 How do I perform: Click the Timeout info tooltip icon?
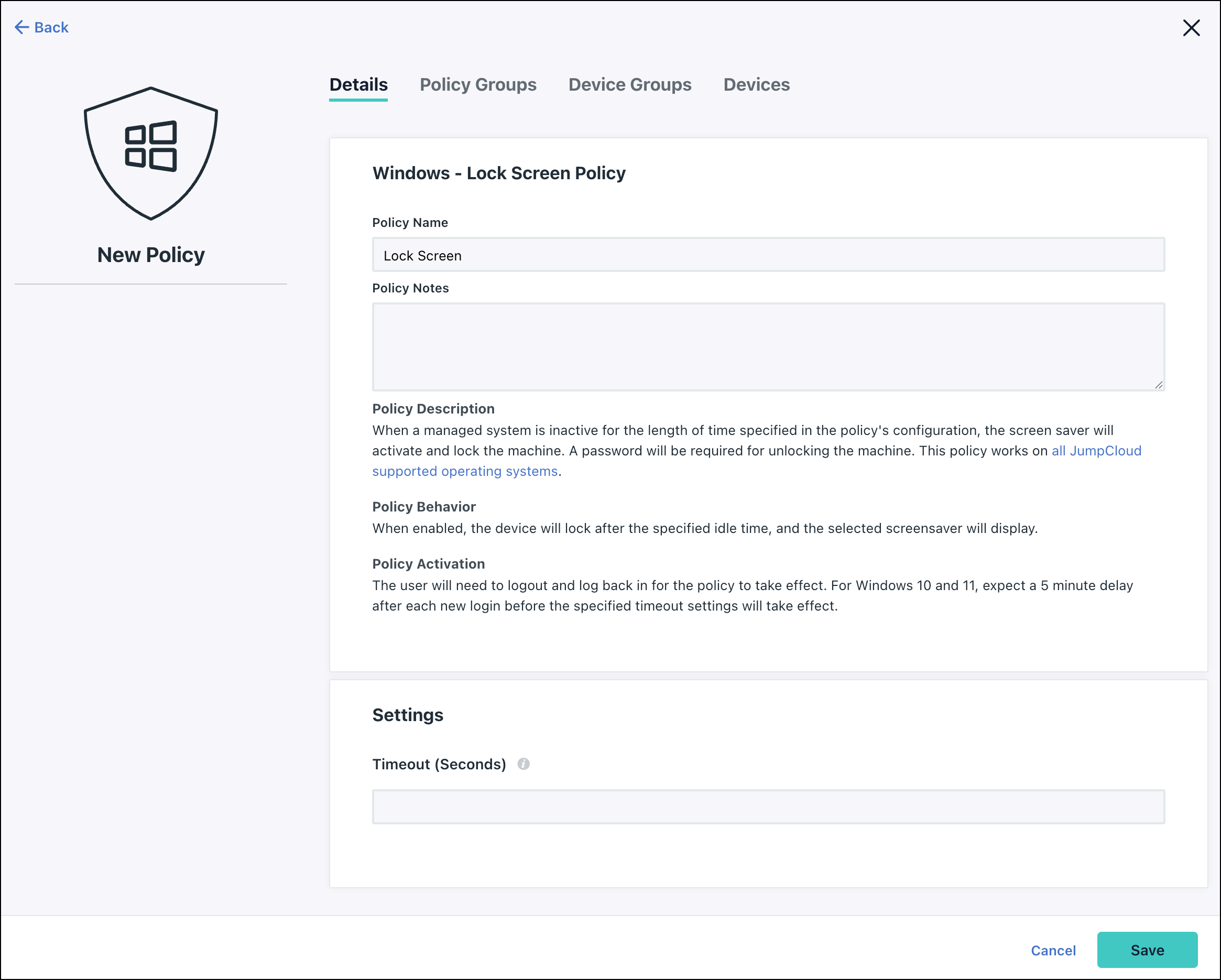[x=524, y=764]
